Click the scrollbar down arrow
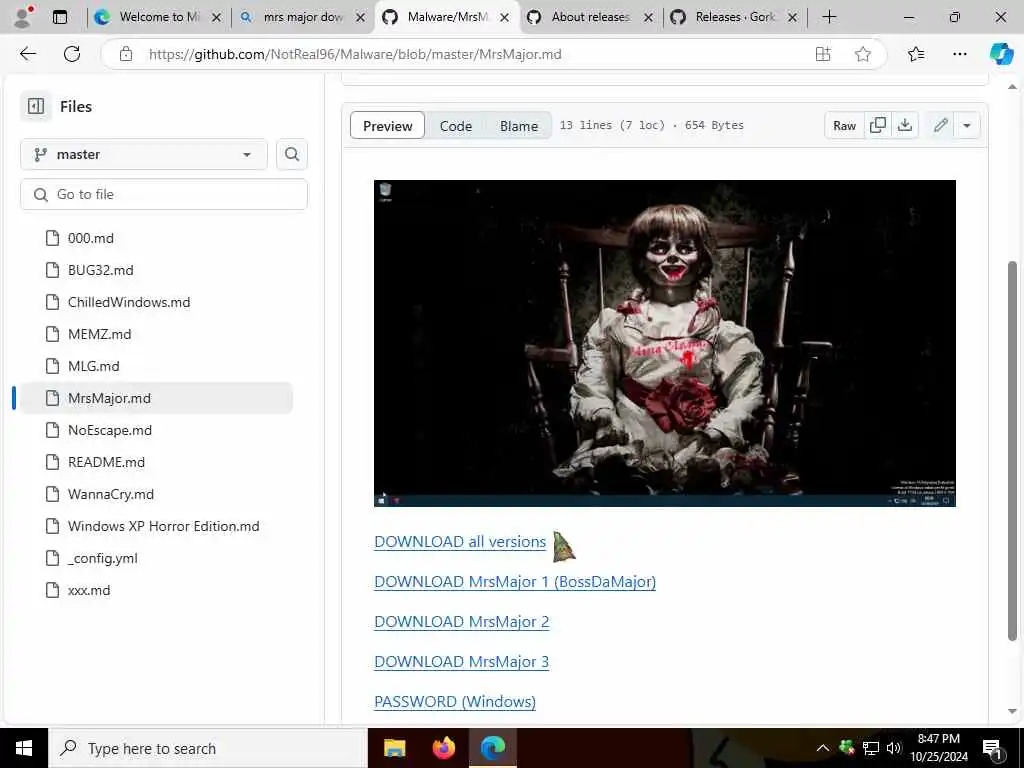Screen dimensions: 1024x768 [x=1012, y=712]
